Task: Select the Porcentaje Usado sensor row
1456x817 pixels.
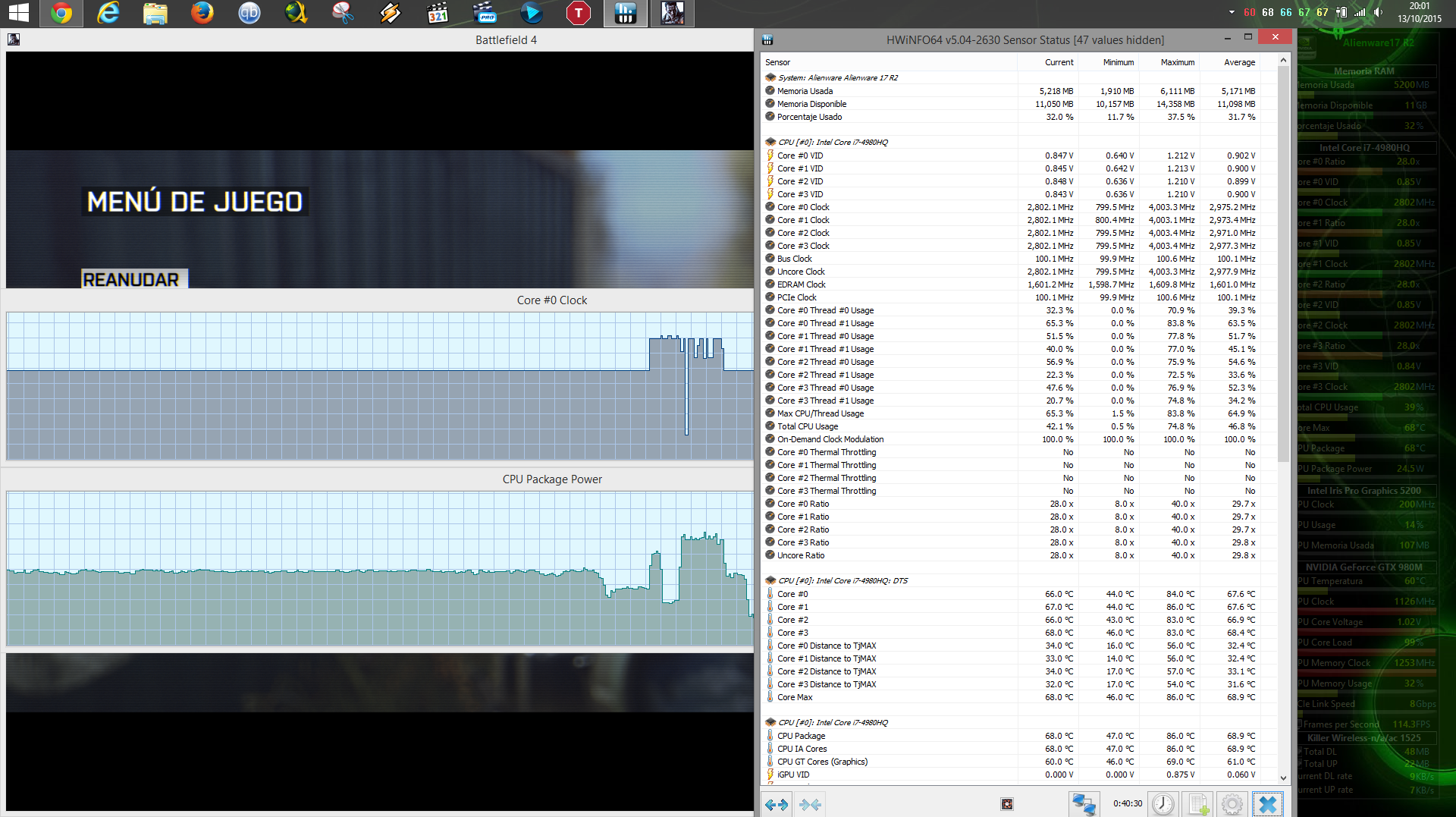Action: point(1019,117)
